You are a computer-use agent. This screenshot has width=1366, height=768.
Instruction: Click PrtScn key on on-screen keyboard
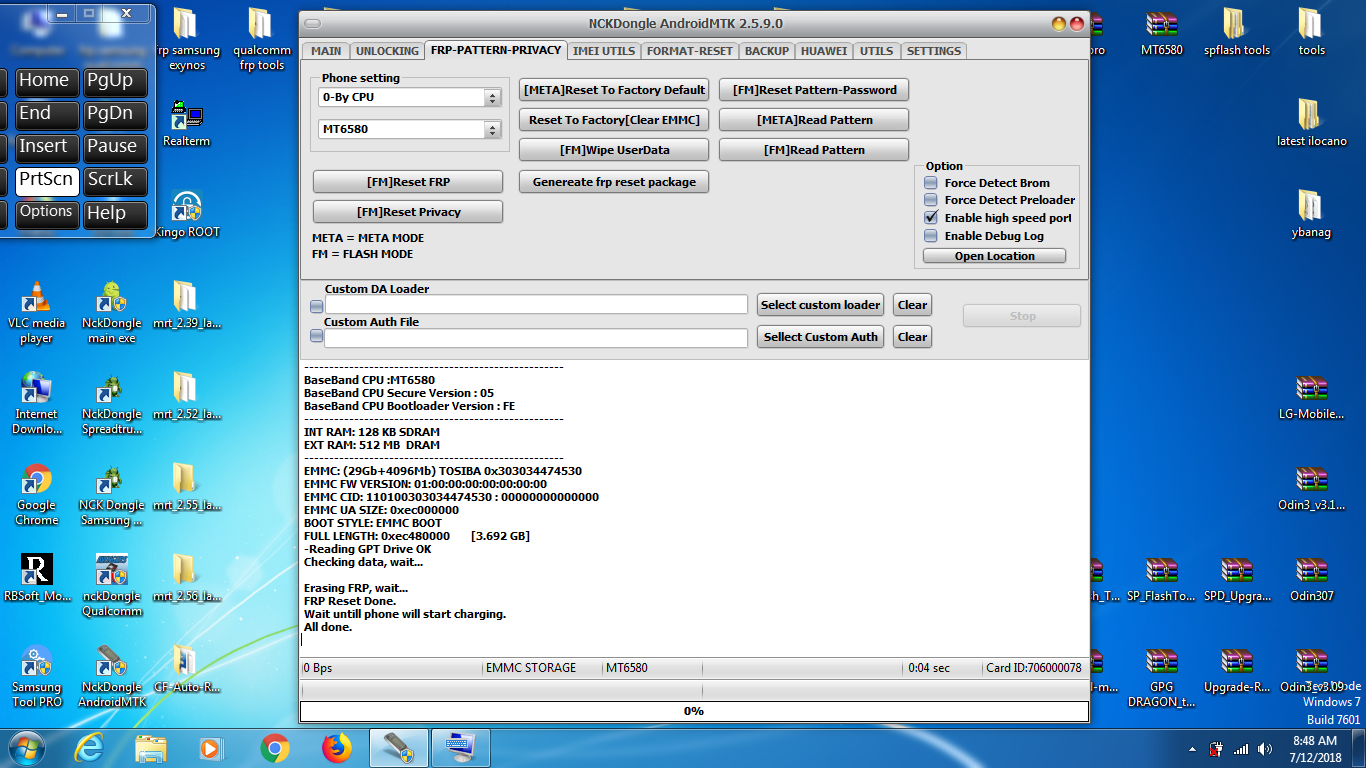47,180
